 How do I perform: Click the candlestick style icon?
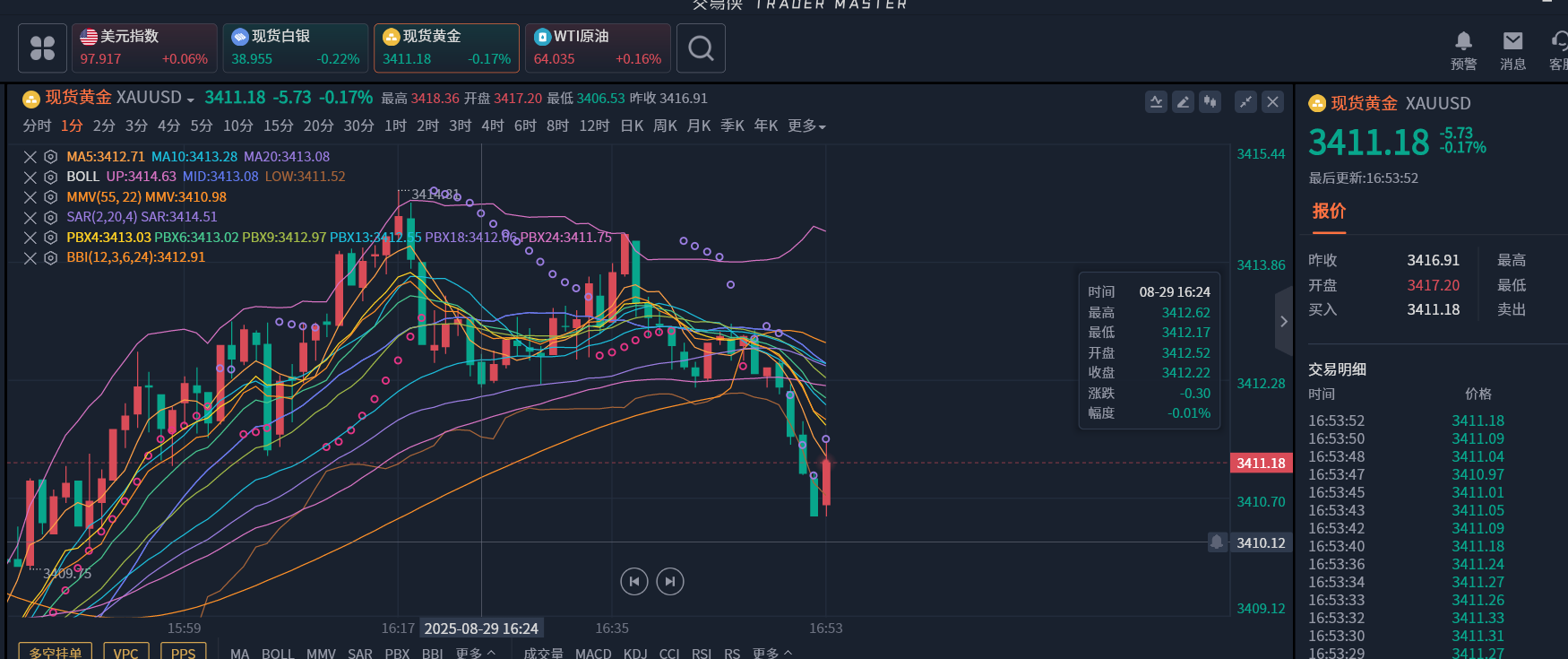1210,102
